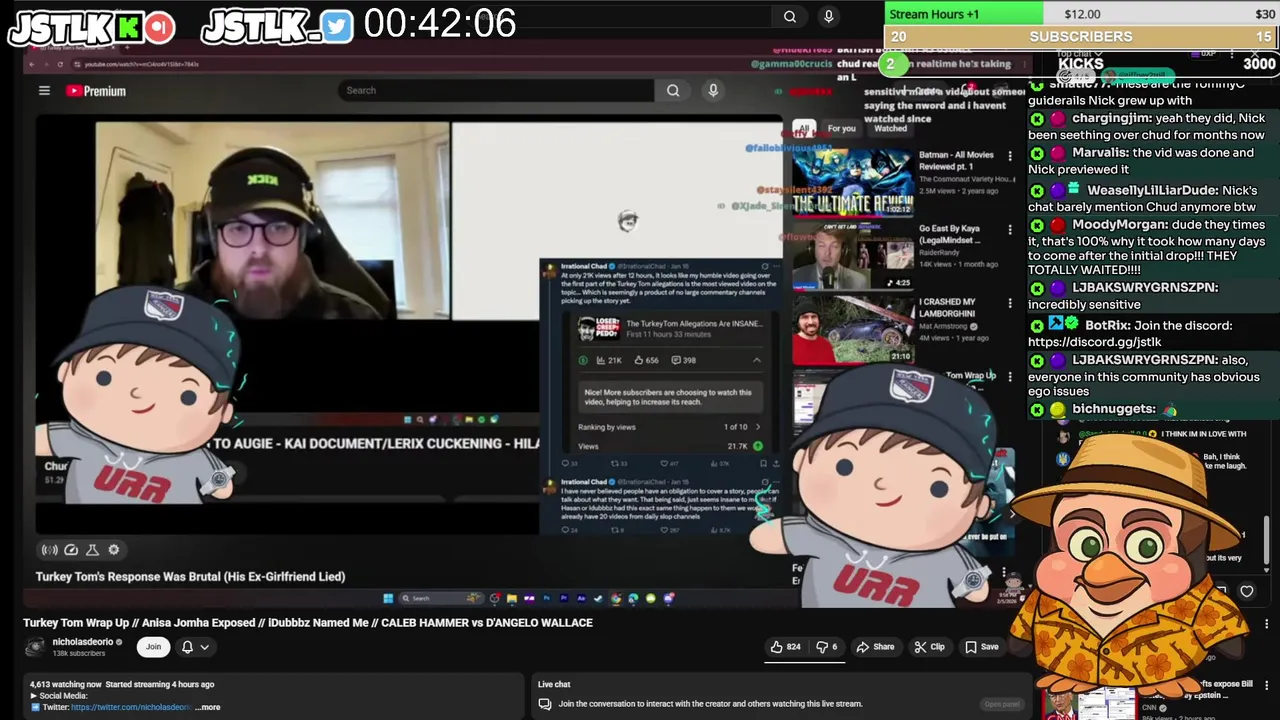Click the browser address bar URL
The image size is (1280, 720).
tap(141, 64)
